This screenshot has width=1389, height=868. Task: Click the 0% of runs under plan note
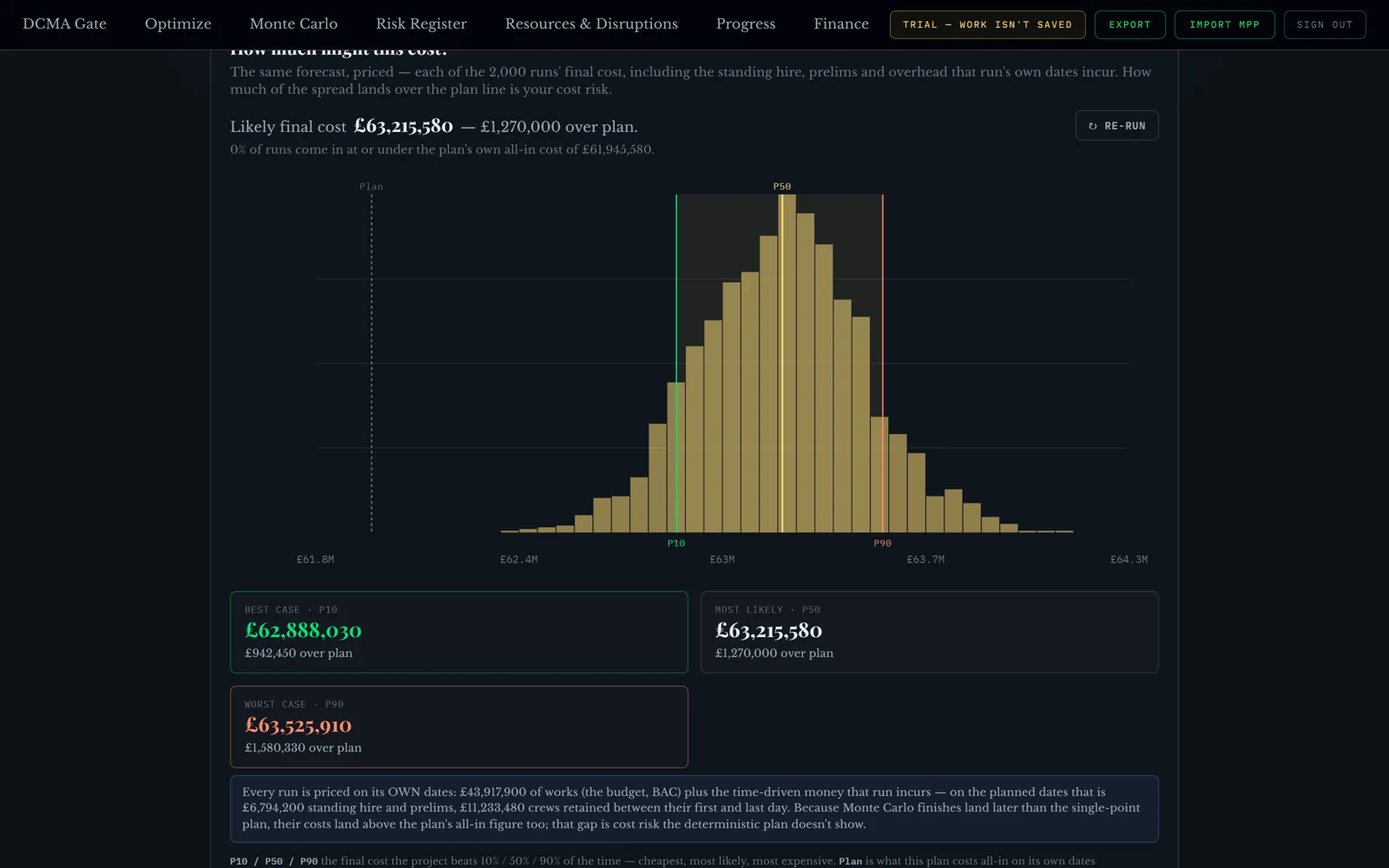pyautogui.click(x=442, y=149)
